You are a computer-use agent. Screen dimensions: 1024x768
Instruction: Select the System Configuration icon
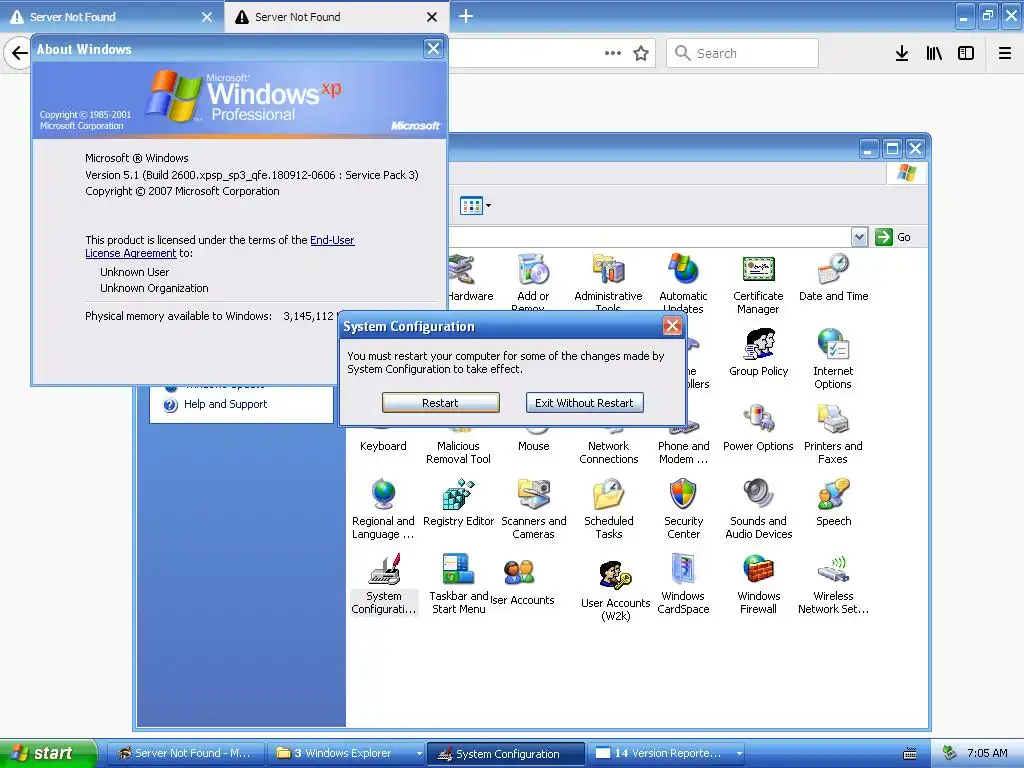point(383,584)
